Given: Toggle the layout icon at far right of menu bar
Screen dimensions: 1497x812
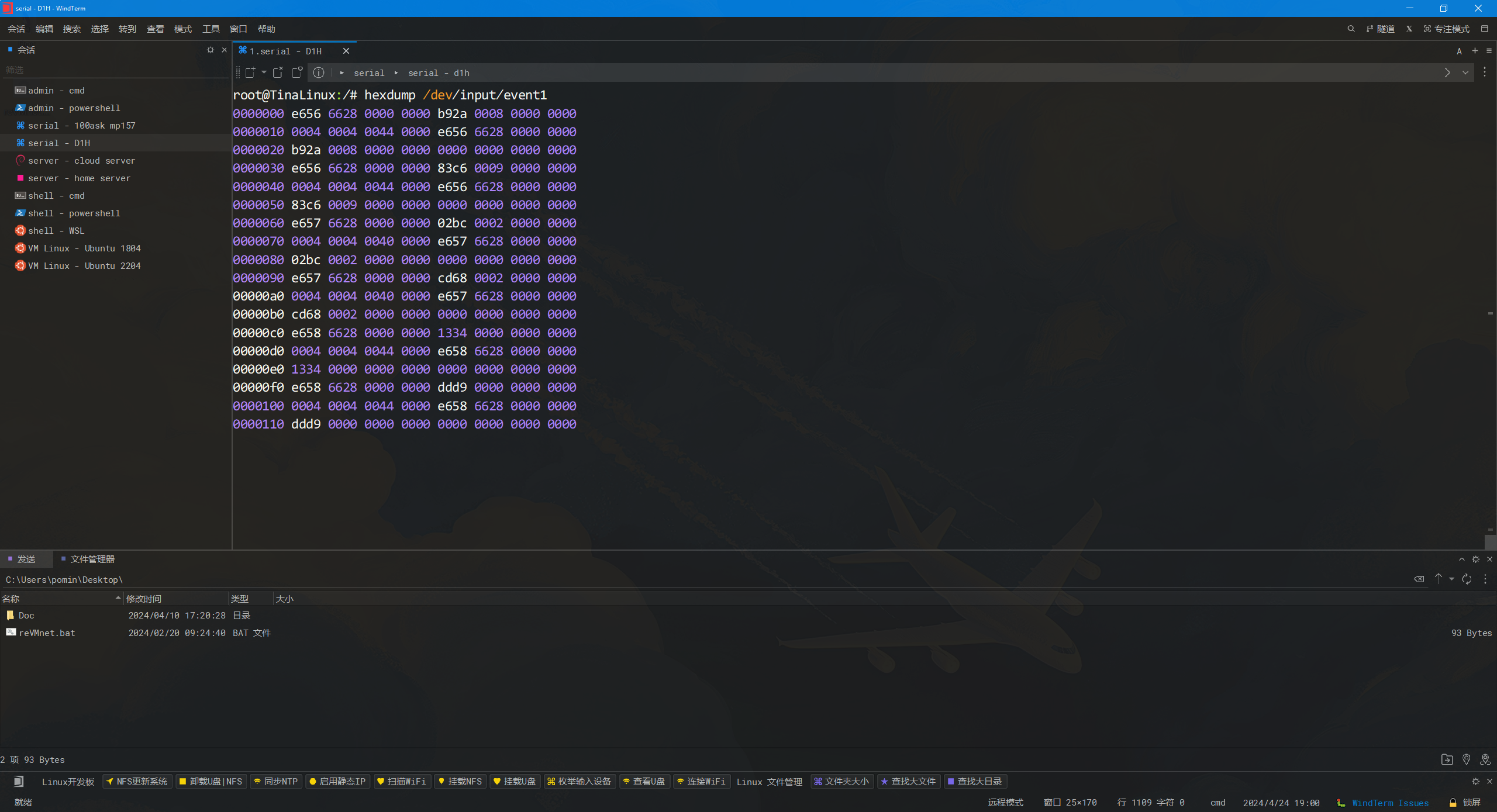Looking at the screenshot, I should click(1485, 29).
